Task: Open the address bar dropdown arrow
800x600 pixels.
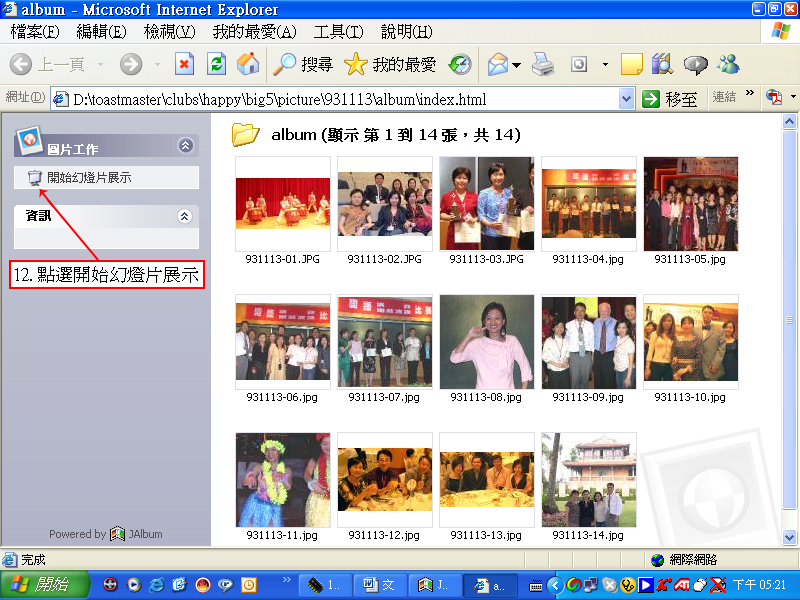Action: [627, 98]
